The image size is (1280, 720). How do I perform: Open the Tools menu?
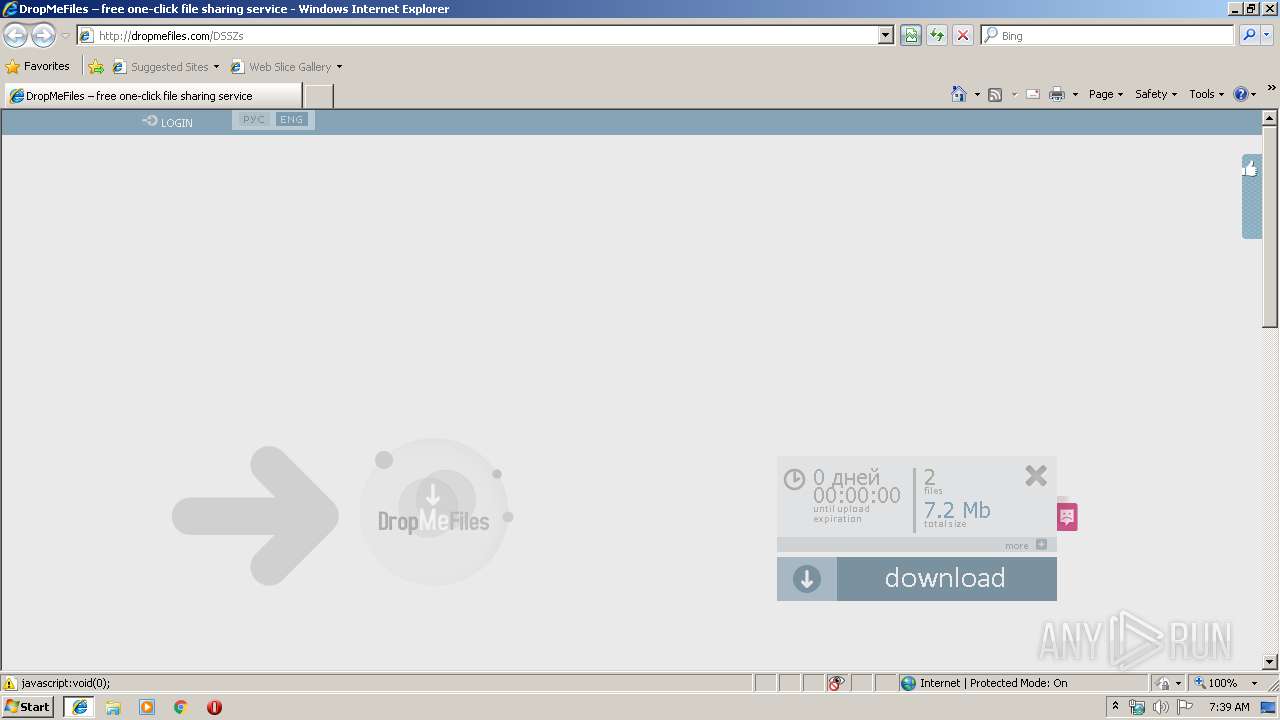coord(1207,94)
